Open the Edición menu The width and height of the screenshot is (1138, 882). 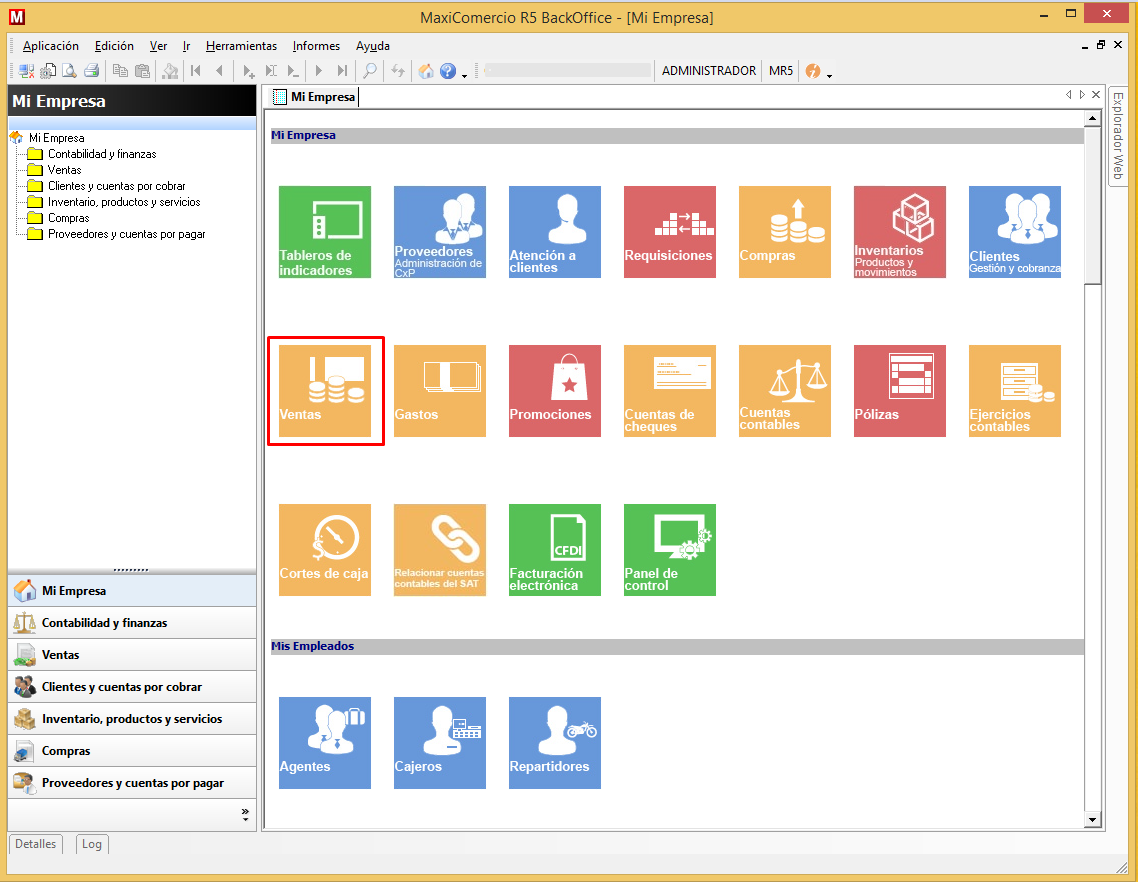point(114,46)
